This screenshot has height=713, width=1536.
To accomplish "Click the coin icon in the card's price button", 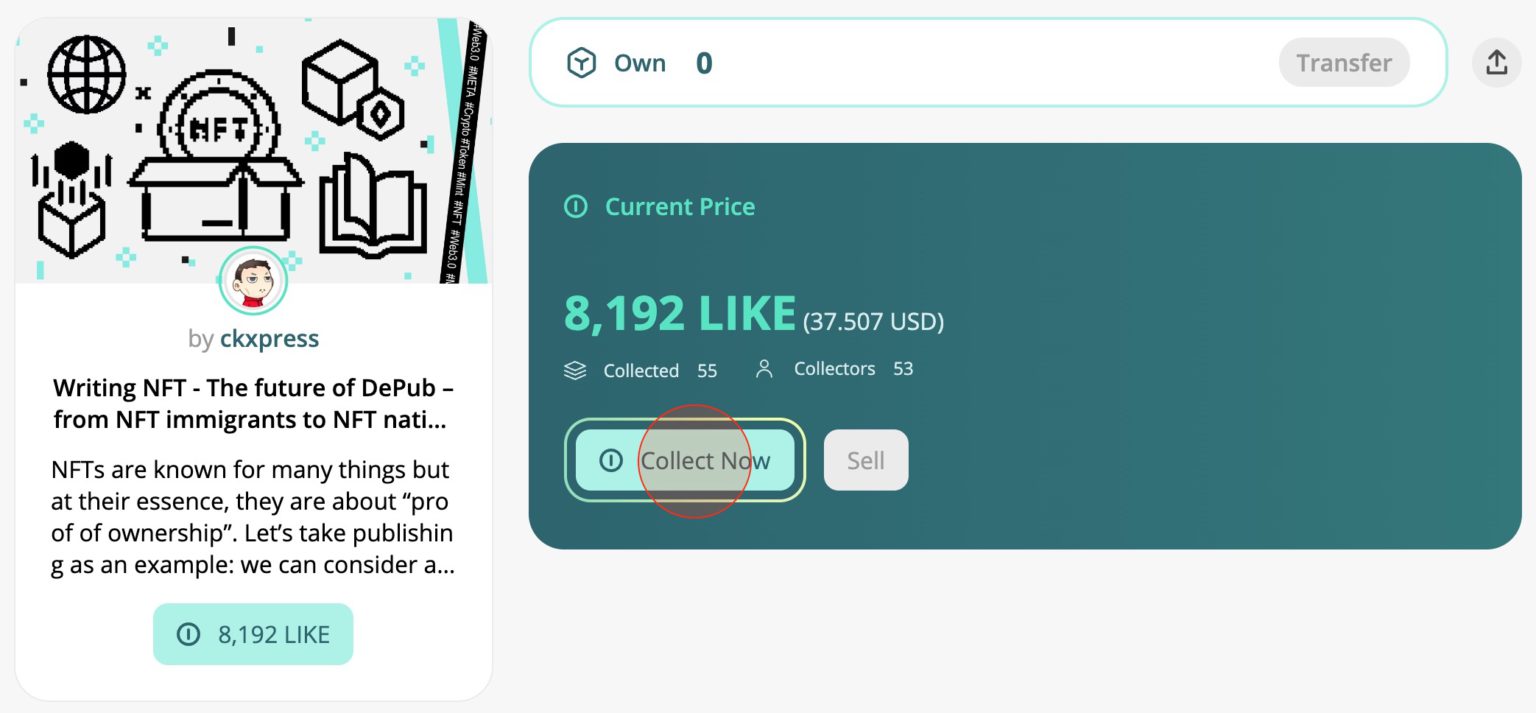I will [x=188, y=634].
